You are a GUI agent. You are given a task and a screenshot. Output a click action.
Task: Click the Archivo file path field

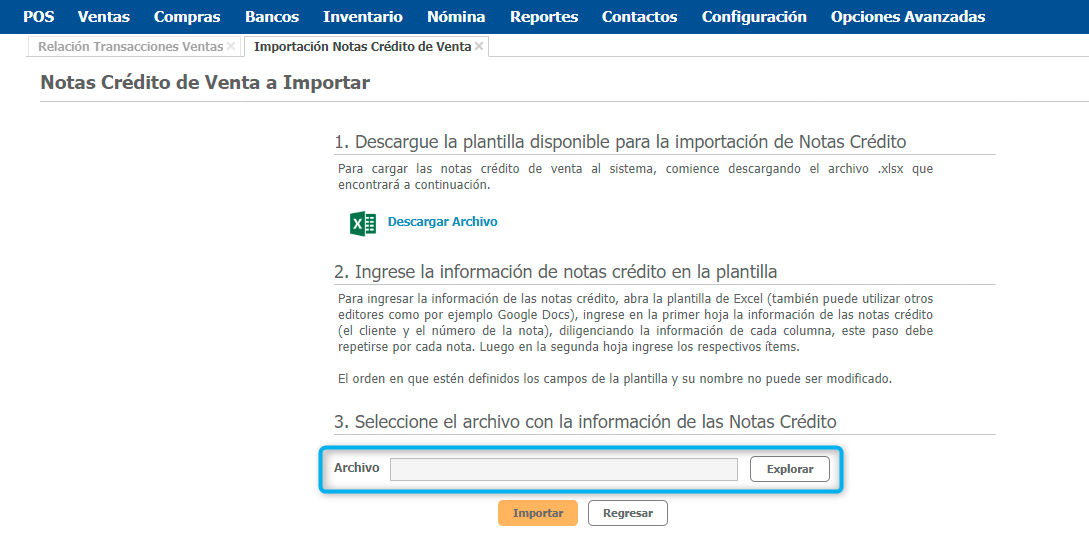click(563, 469)
